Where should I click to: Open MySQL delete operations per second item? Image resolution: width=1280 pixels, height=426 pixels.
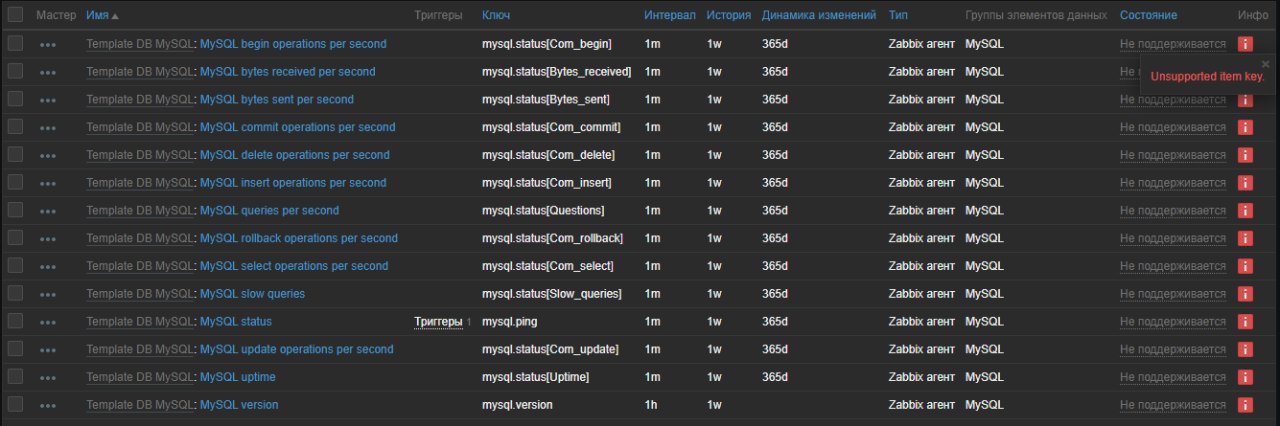295,155
